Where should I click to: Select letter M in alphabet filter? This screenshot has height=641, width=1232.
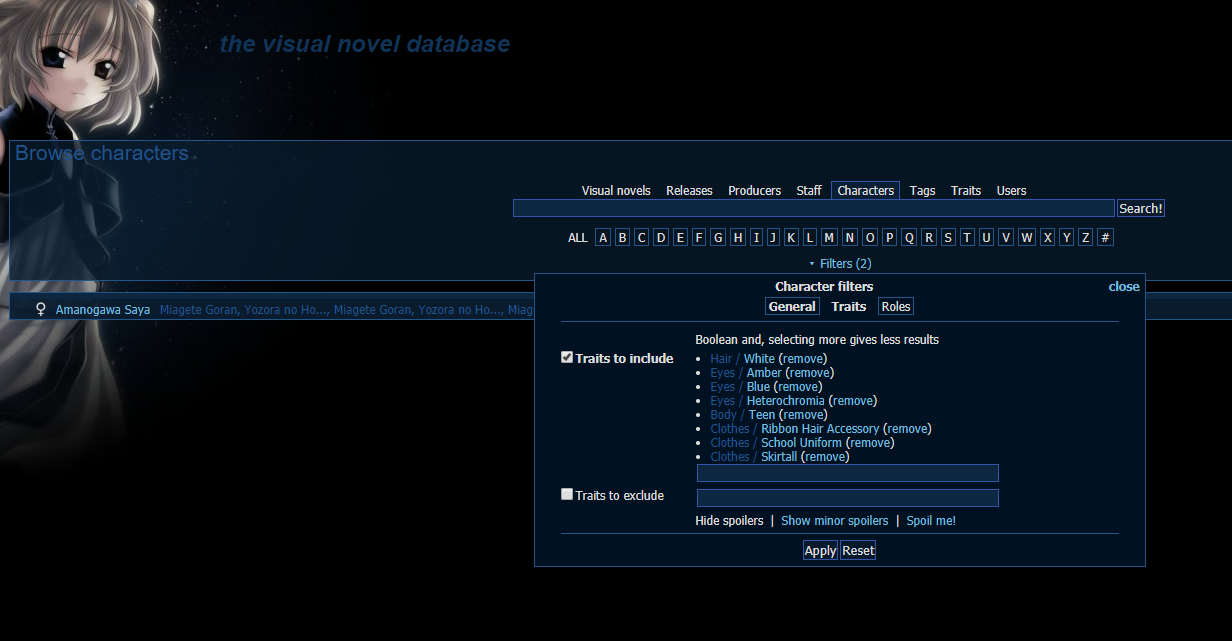click(x=829, y=237)
